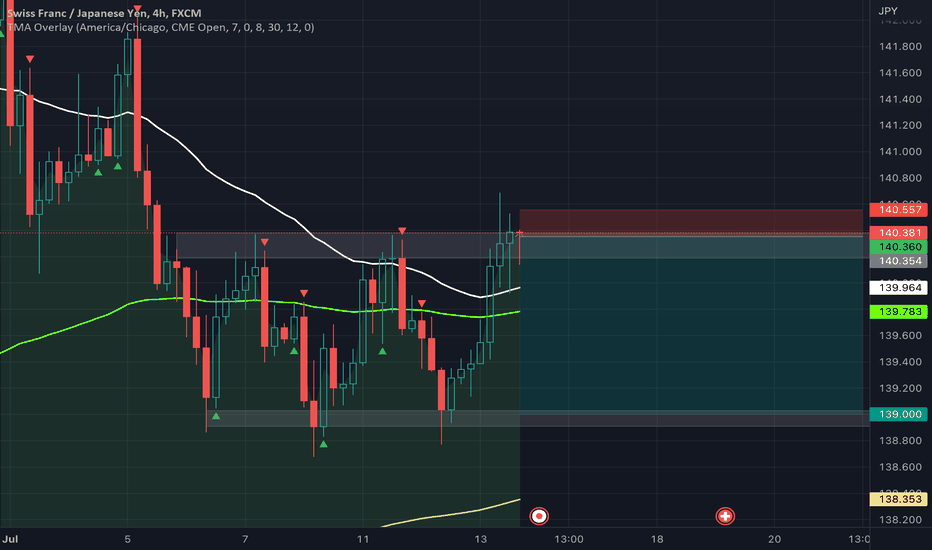Select the red 140.557 stop level price label
The height and width of the screenshot is (550, 932).
click(898, 209)
